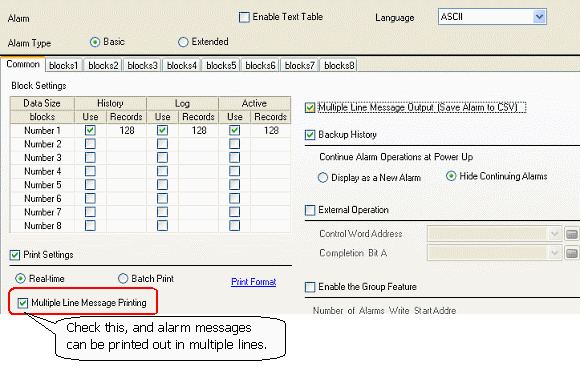The image size is (581, 367).
Task: Uncheck Active Use for Number 1
Action: (234, 130)
